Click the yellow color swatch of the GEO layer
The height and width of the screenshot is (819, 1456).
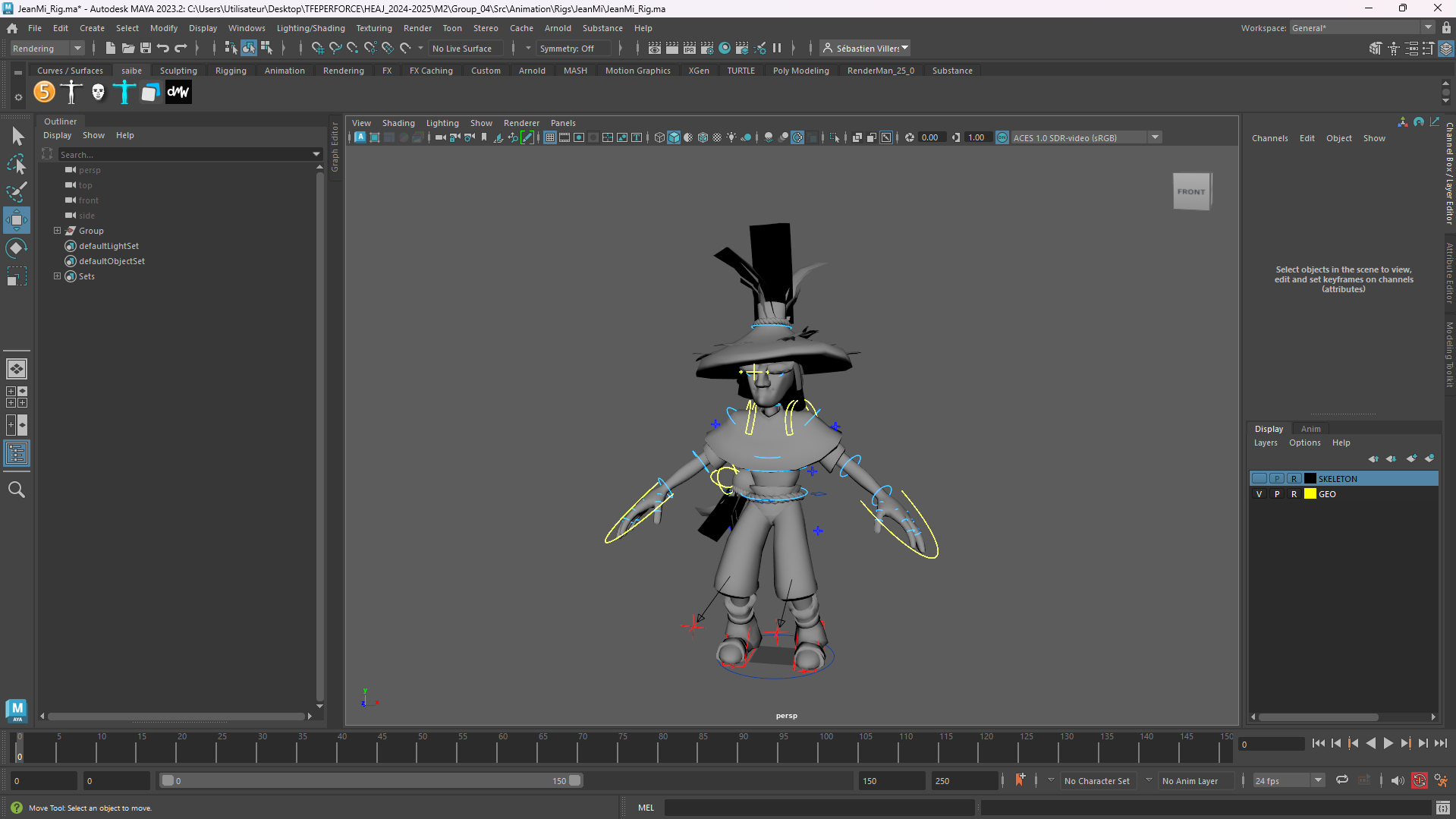[x=1310, y=494]
